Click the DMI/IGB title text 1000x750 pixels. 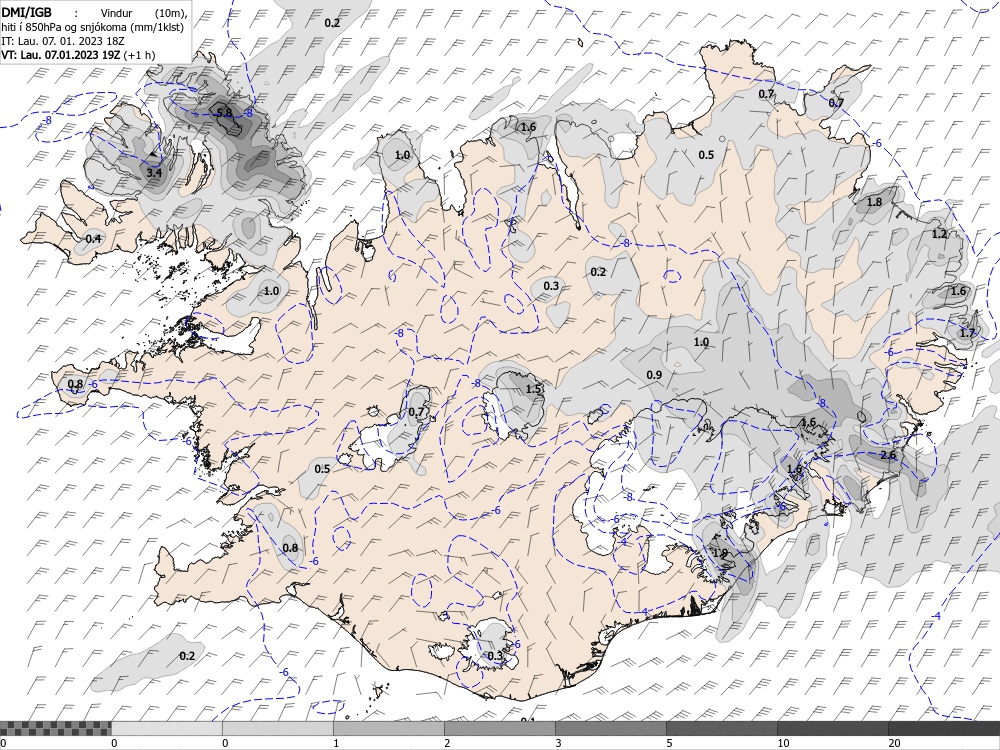point(27,12)
